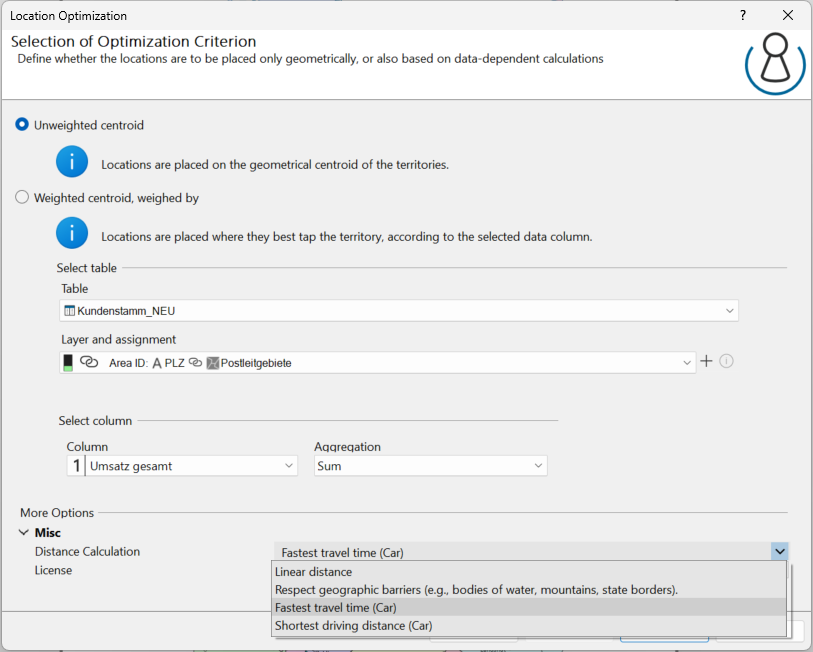Open the Table dropdown showing Kundenstamm_NEU
This screenshot has width=813, height=652.
(729, 311)
